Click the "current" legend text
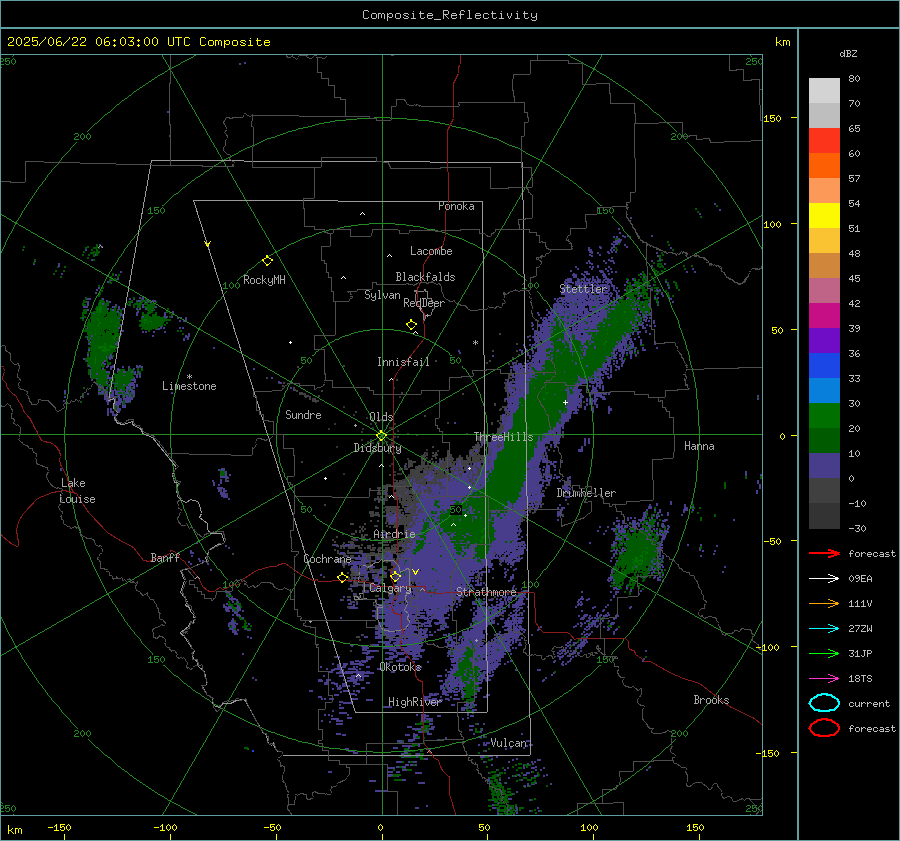Image resolution: width=900 pixels, height=841 pixels. click(x=869, y=703)
